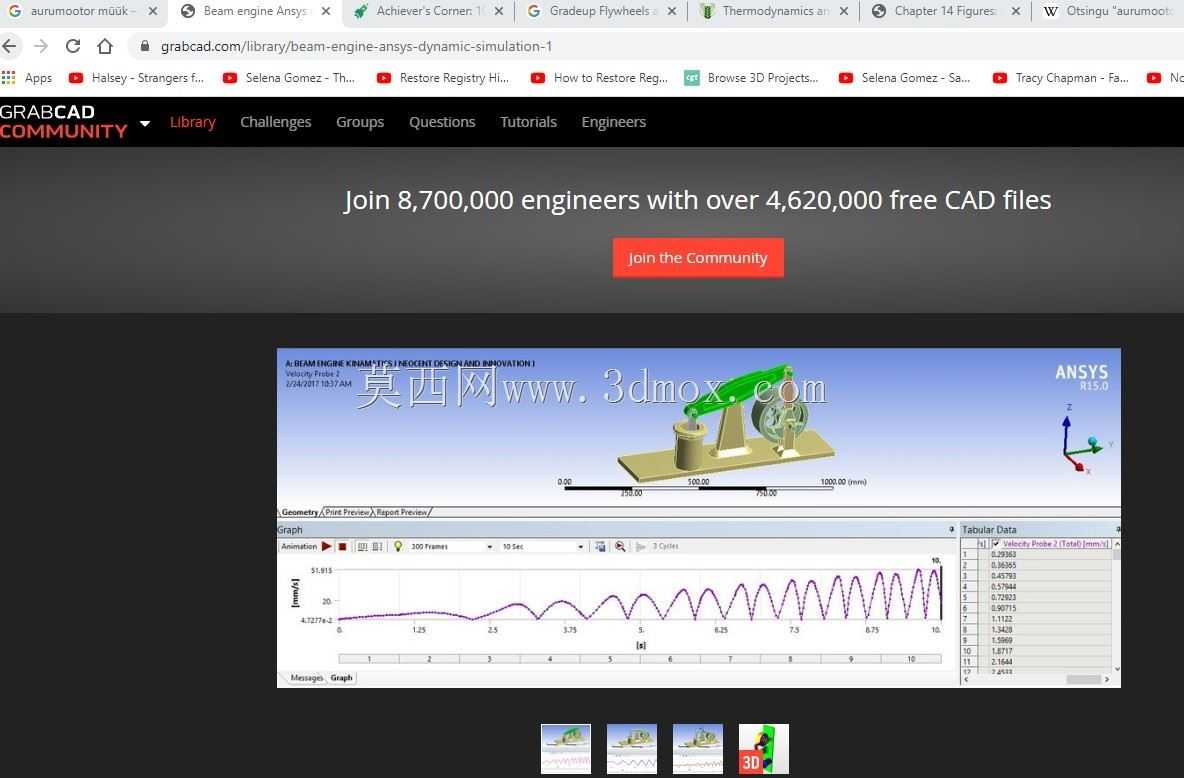Reload the GrabCAD page
This screenshot has width=1184, height=778.
tap(72, 46)
